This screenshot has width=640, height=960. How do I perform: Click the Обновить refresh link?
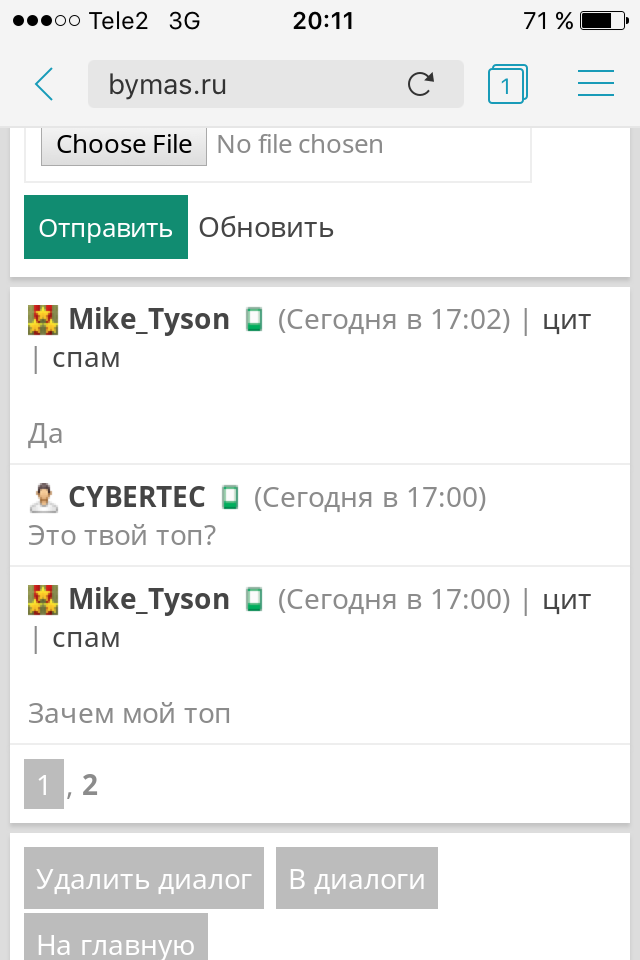(266, 227)
